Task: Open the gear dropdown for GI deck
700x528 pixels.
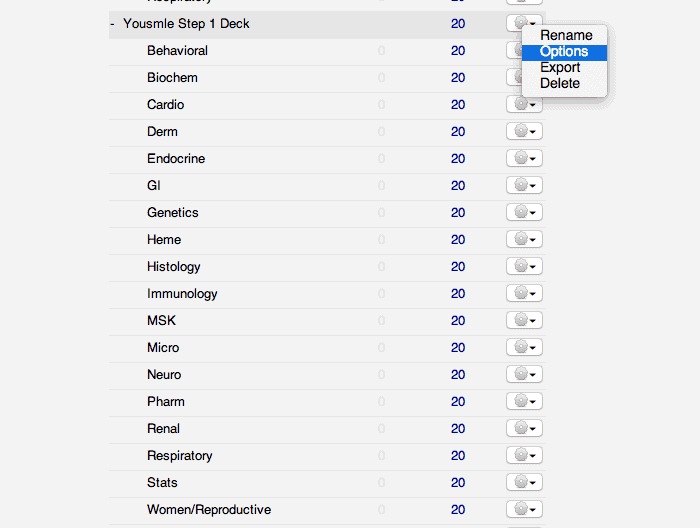Action: [524, 185]
